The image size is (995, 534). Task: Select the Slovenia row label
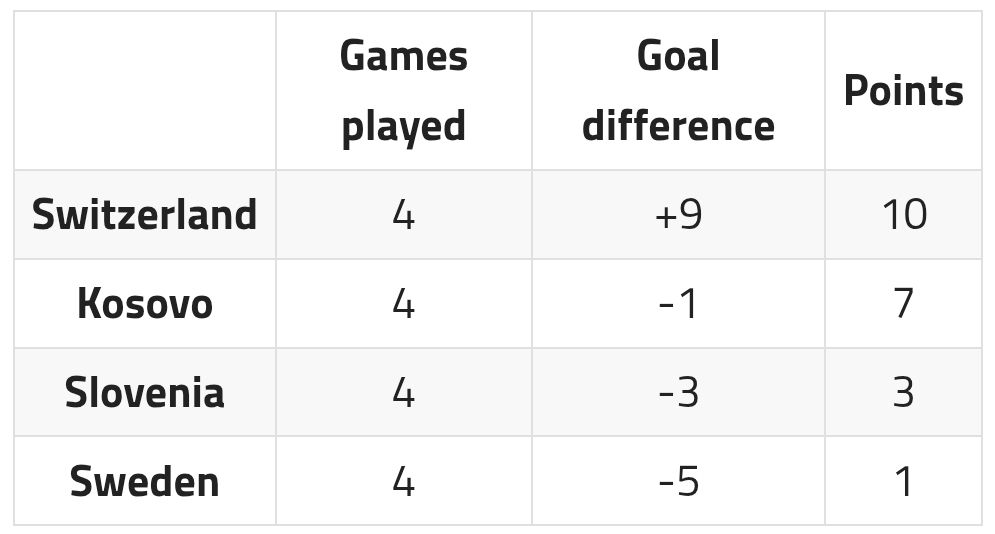click(x=145, y=392)
